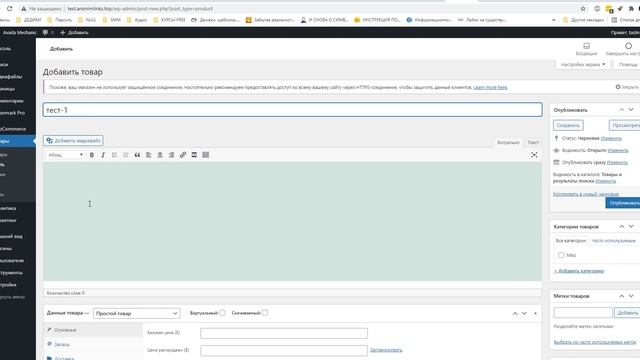
Task: Insert a bulleted list
Action: [x=115, y=155]
